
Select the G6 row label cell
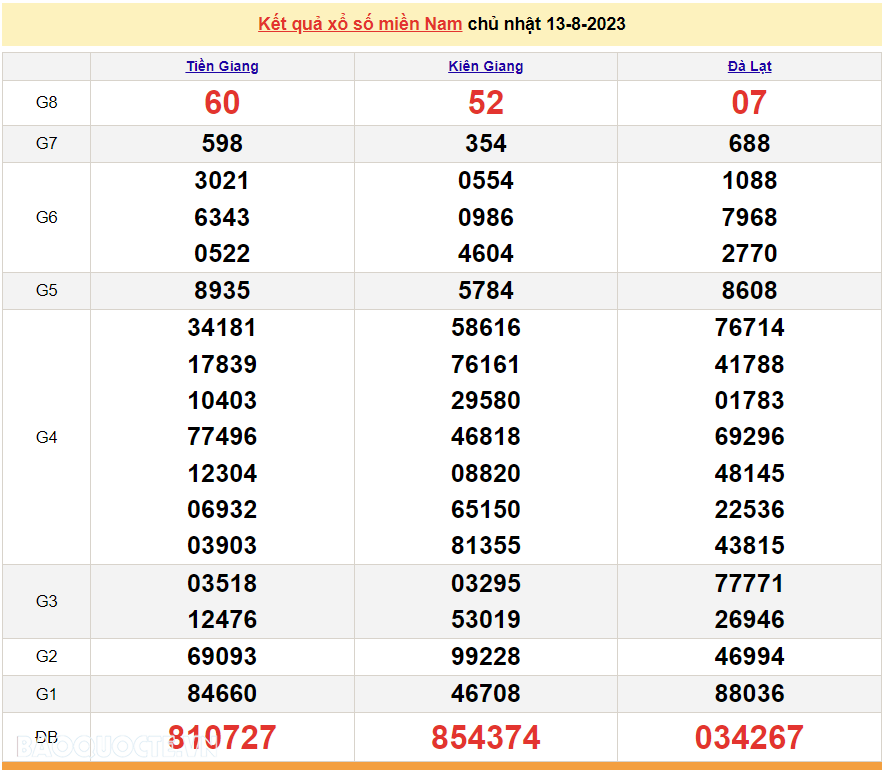pyautogui.click(x=47, y=217)
